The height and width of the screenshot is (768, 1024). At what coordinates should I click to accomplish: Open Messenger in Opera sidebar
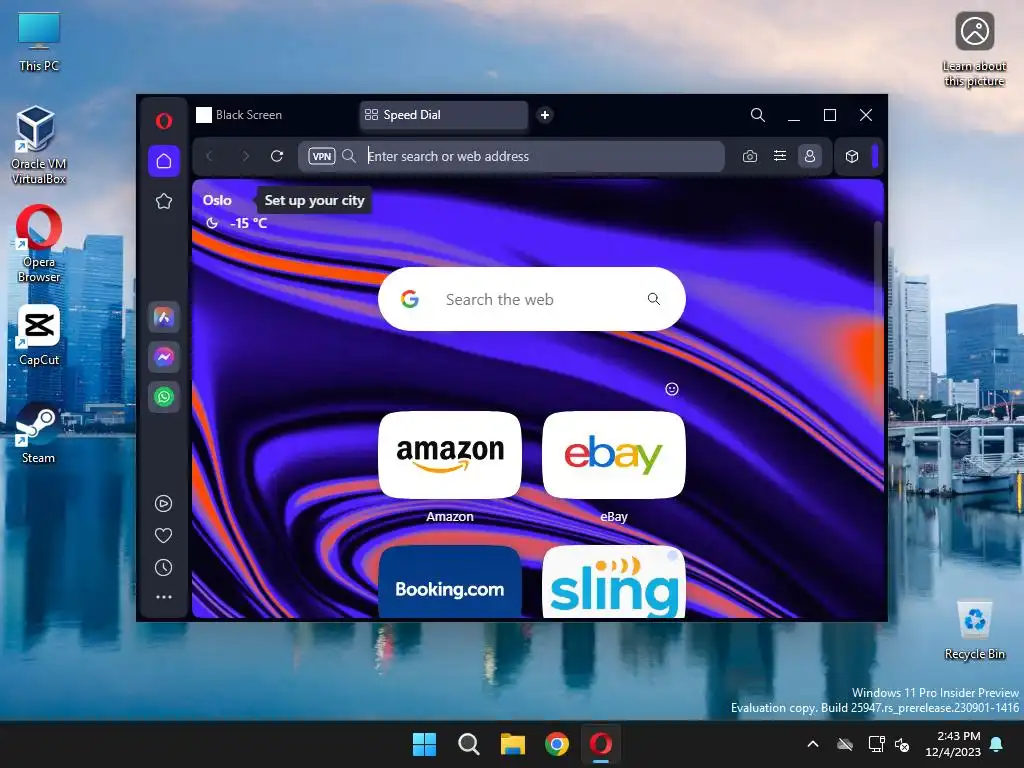(164, 357)
